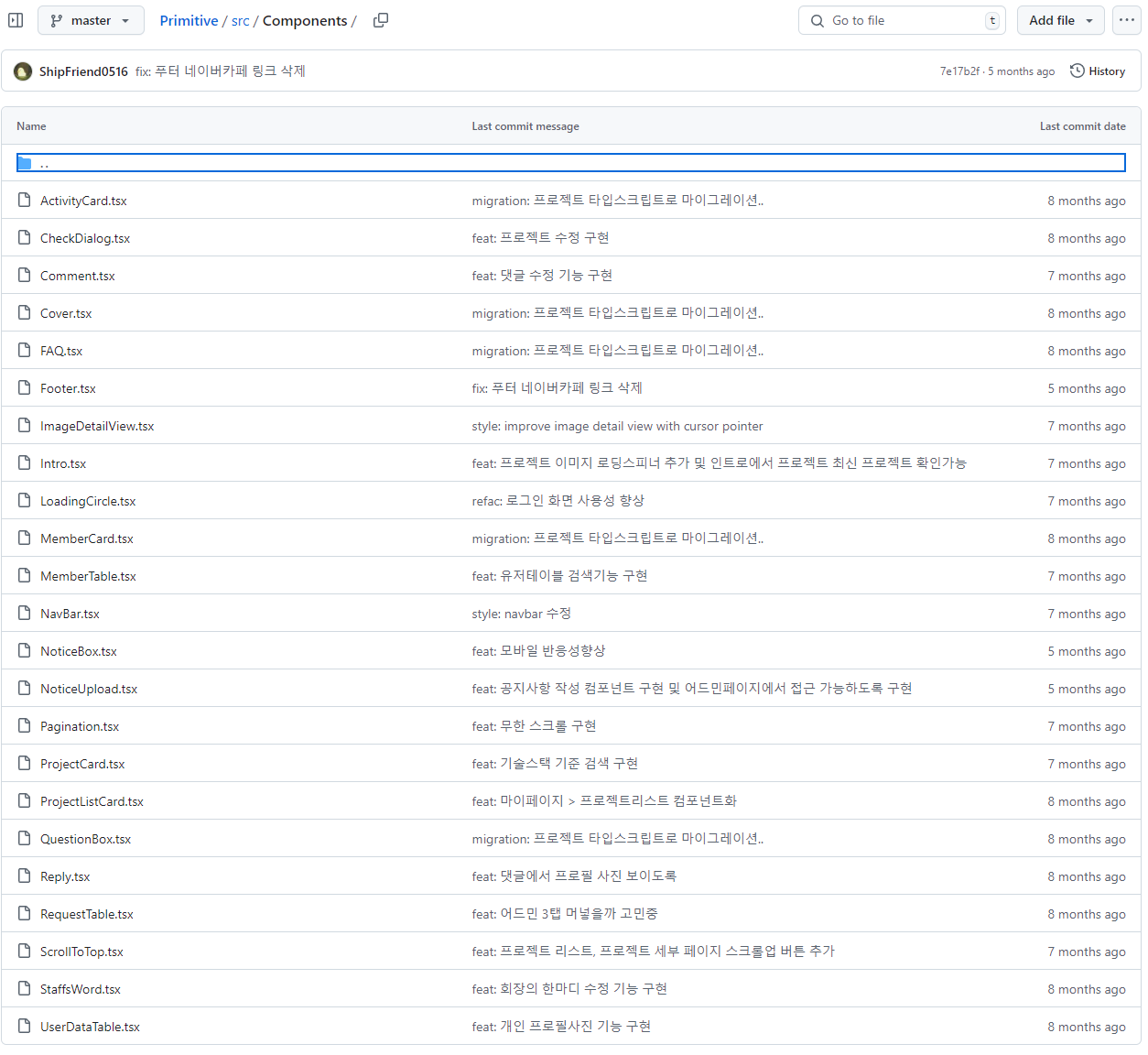Open the ImageDetailView.tsx commit message link
The width and height of the screenshot is (1148, 1055).
pos(617,426)
